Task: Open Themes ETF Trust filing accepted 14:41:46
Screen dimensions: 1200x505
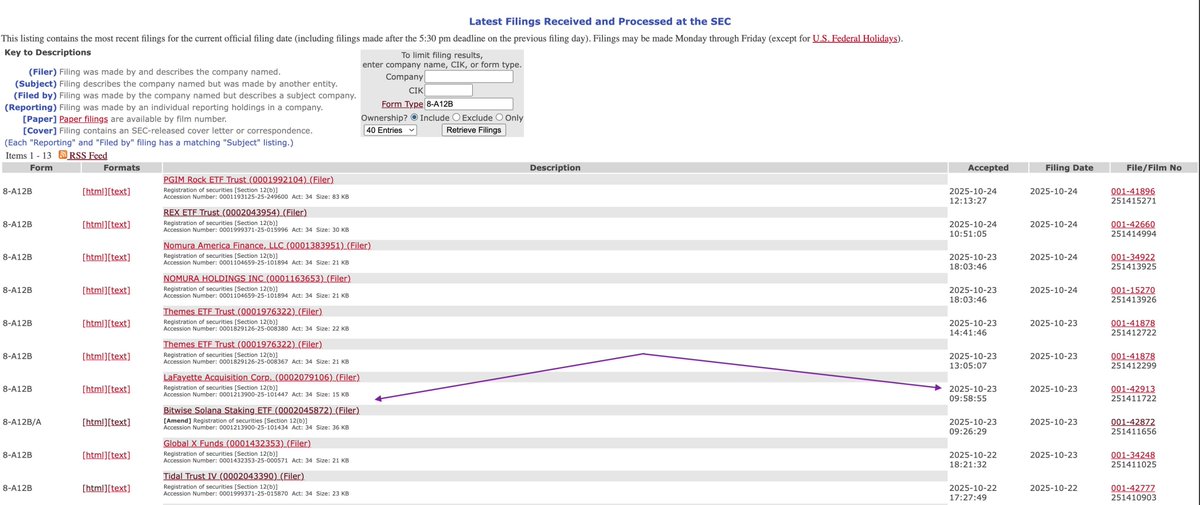Action: (243, 311)
